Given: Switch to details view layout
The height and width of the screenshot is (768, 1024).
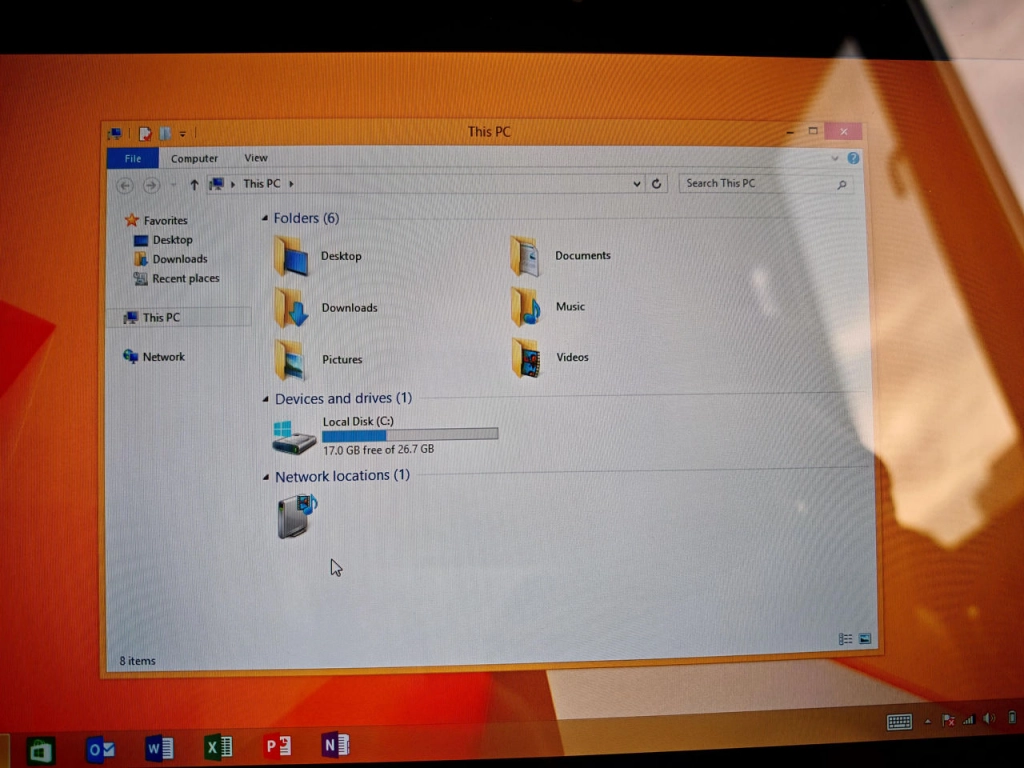Looking at the screenshot, I should (x=845, y=639).
